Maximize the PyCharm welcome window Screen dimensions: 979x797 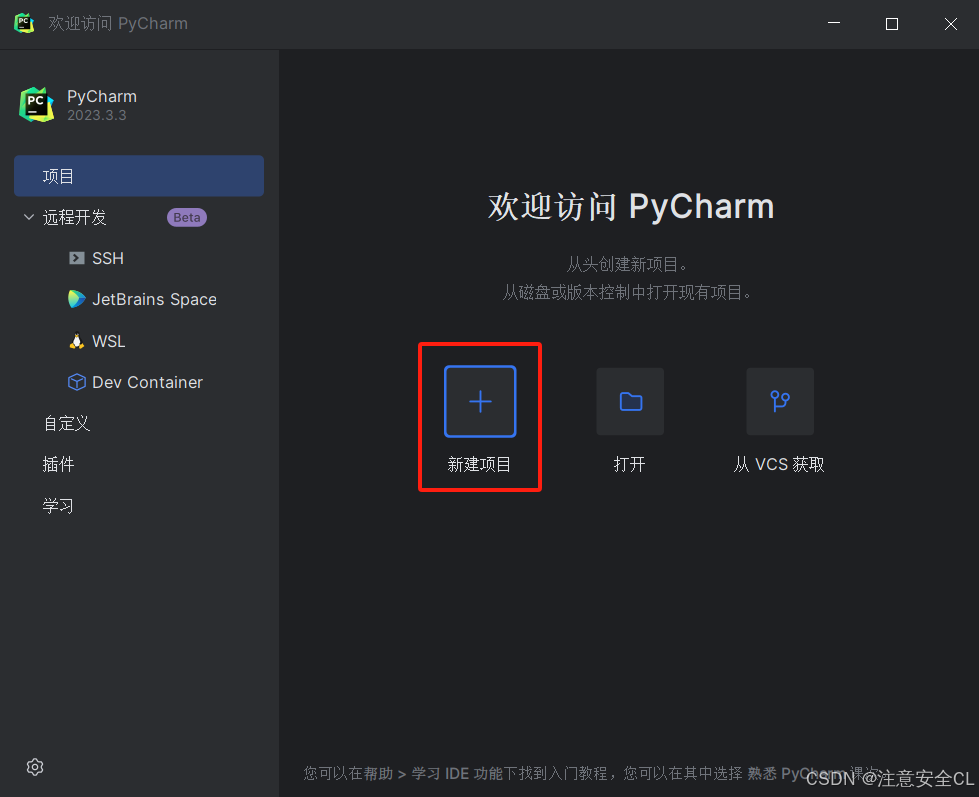[x=892, y=24]
